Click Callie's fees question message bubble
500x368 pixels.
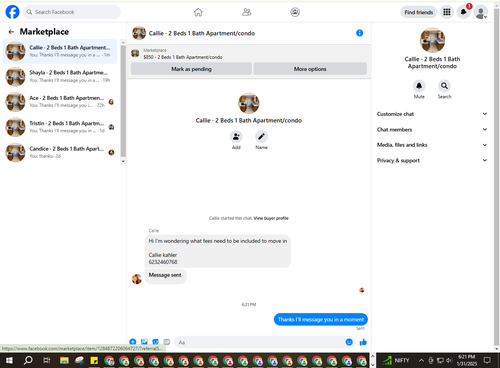[218, 251]
